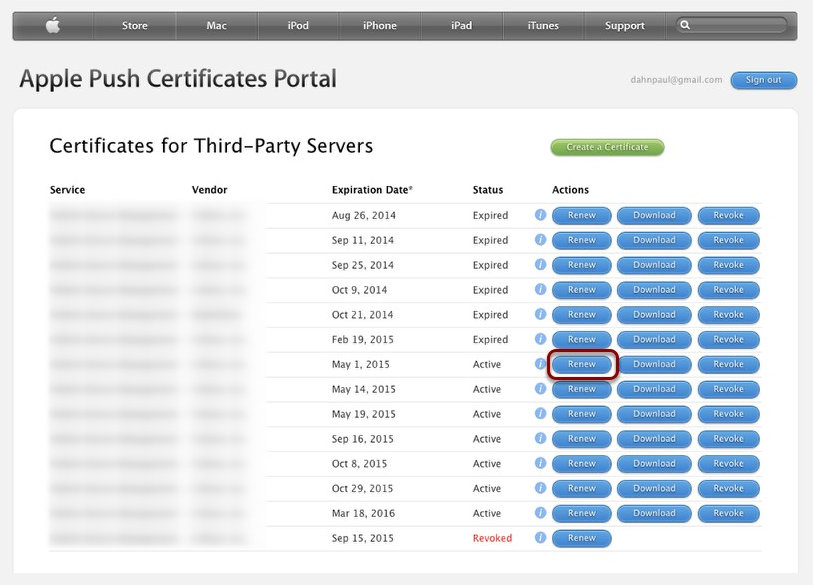Open info icon for Oct 8, 2015 certificate

pos(540,463)
